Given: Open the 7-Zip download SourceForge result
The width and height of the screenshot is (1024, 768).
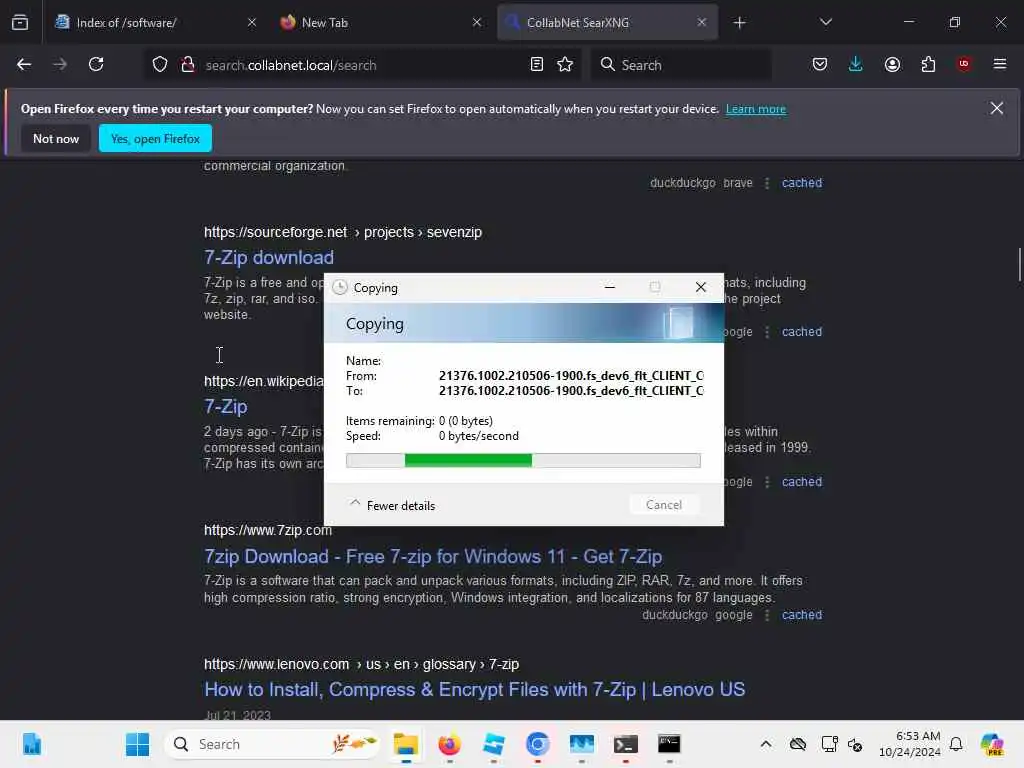Looking at the screenshot, I should pos(269,258).
